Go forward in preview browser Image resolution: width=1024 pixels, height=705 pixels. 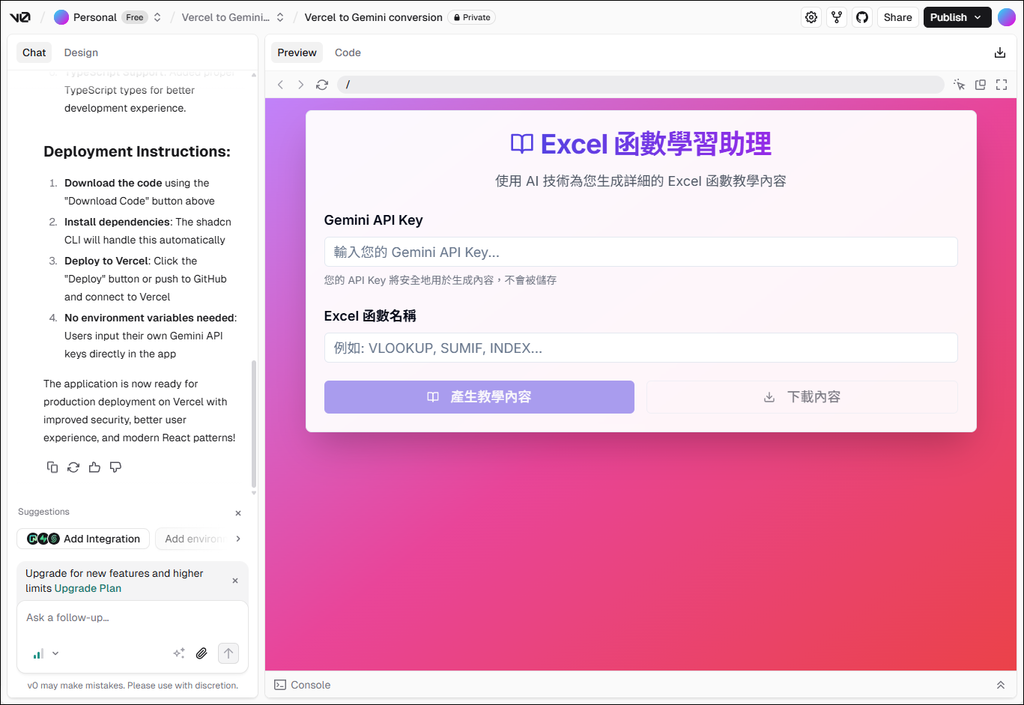[301, 85]
